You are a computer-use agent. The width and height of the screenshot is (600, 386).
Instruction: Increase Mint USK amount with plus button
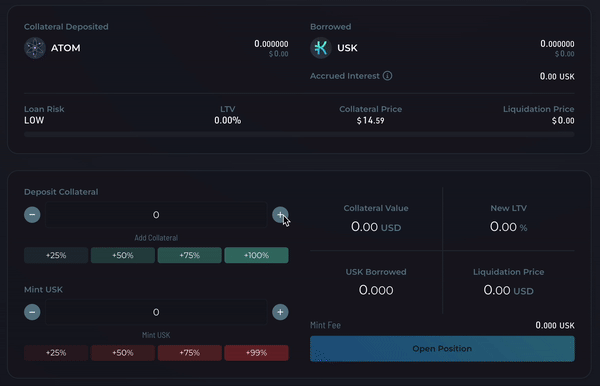coord(280,312)
